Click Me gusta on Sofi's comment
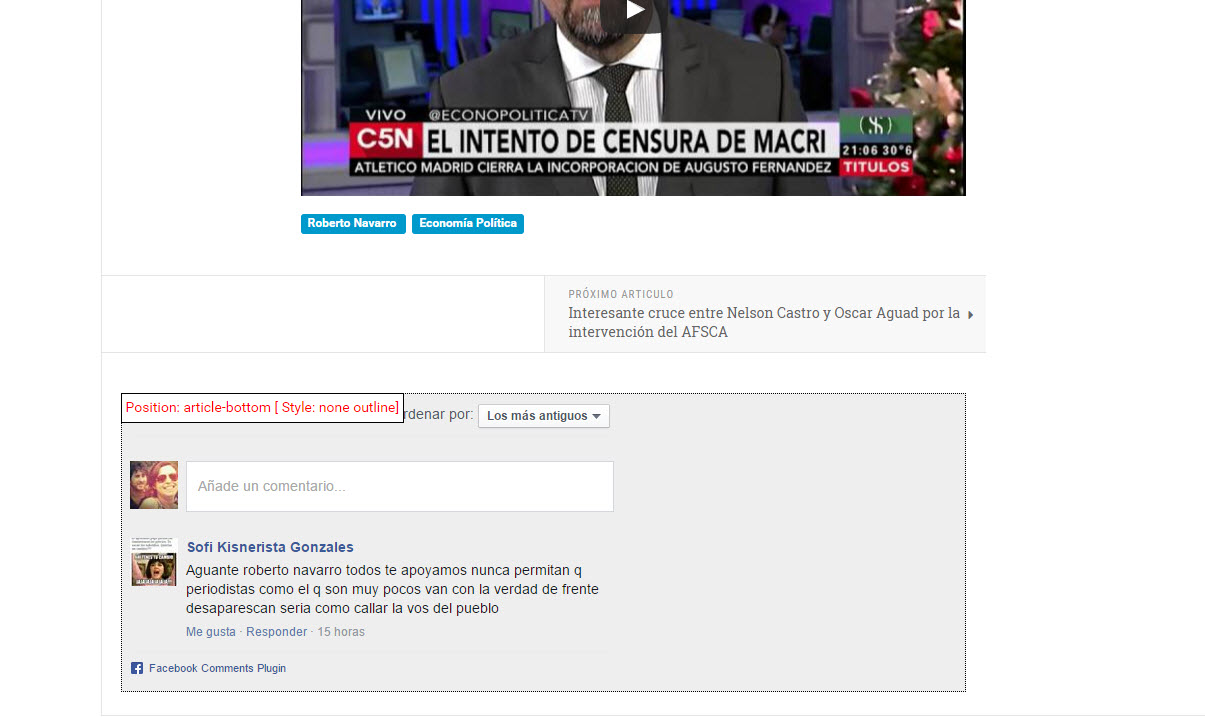 click(211, 632)
